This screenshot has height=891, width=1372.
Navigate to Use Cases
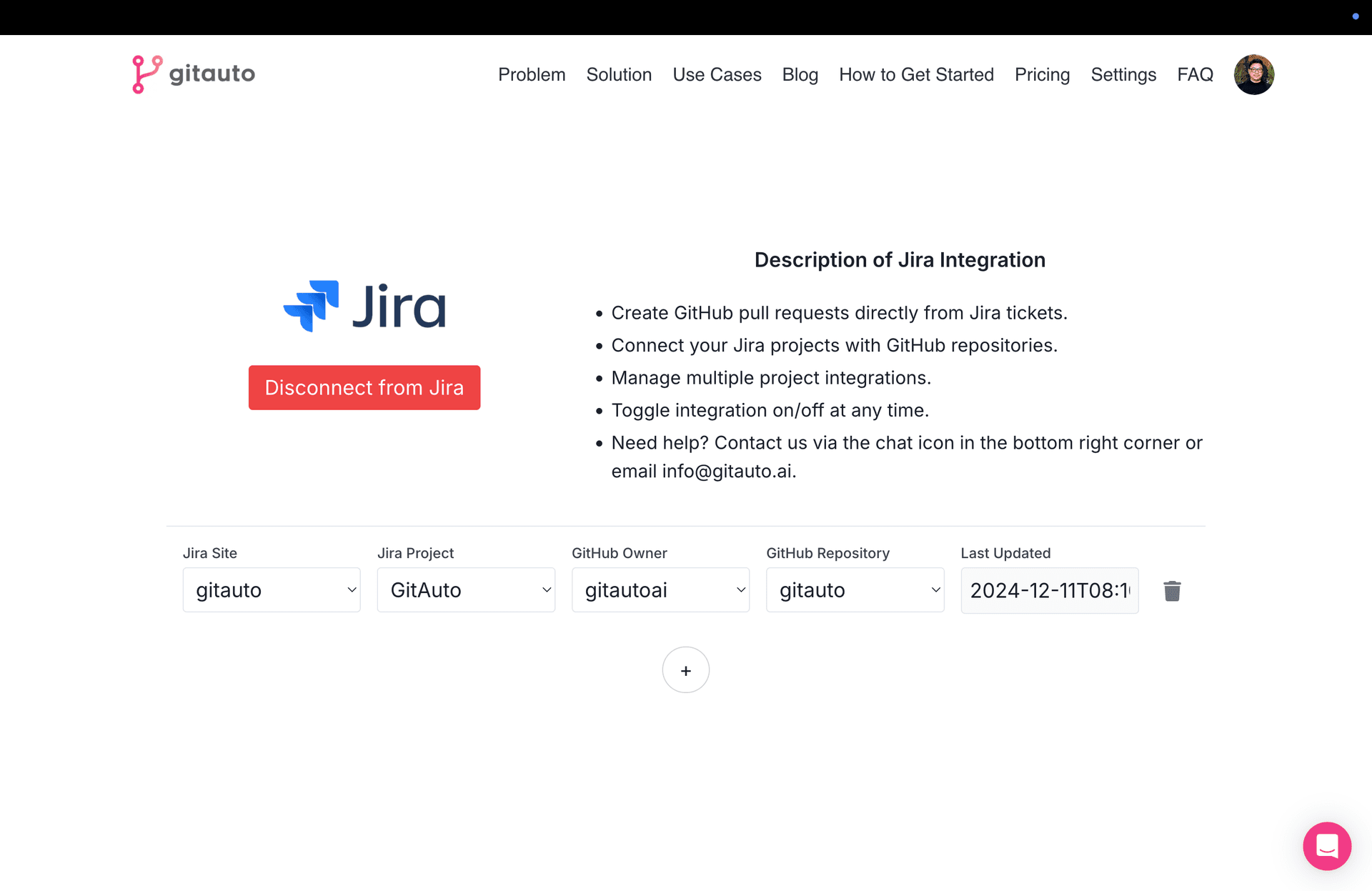(x=717, y=74)
